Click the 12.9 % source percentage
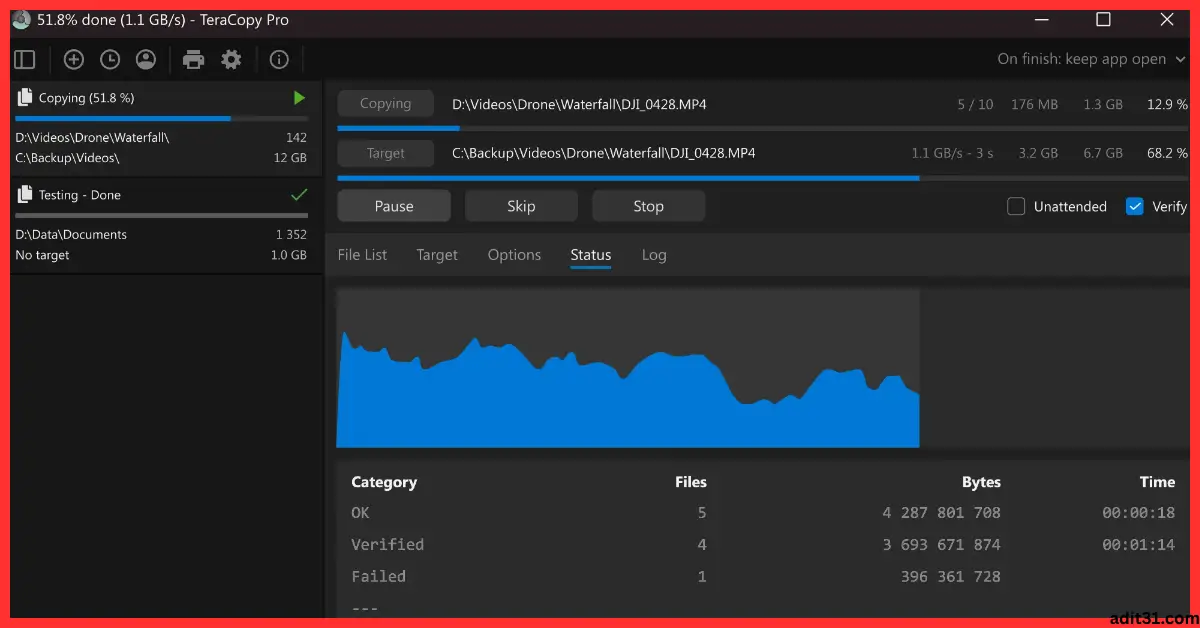 pos(1167,104)
